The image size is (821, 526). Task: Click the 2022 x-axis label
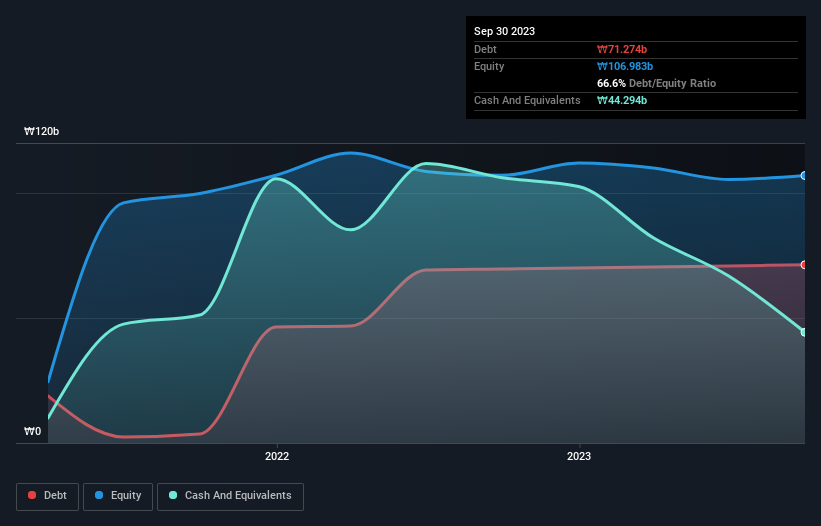coord(277,456)
